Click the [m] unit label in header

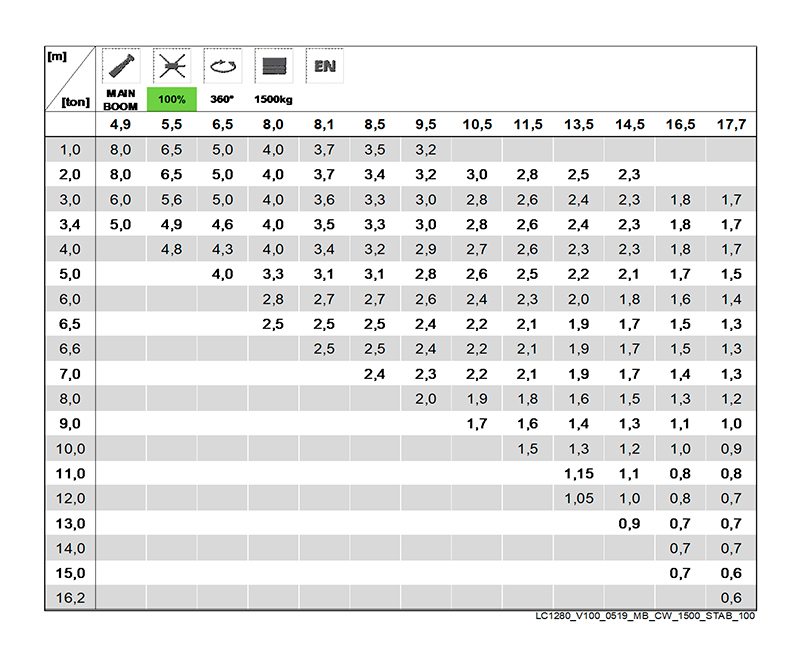[58, 56]
